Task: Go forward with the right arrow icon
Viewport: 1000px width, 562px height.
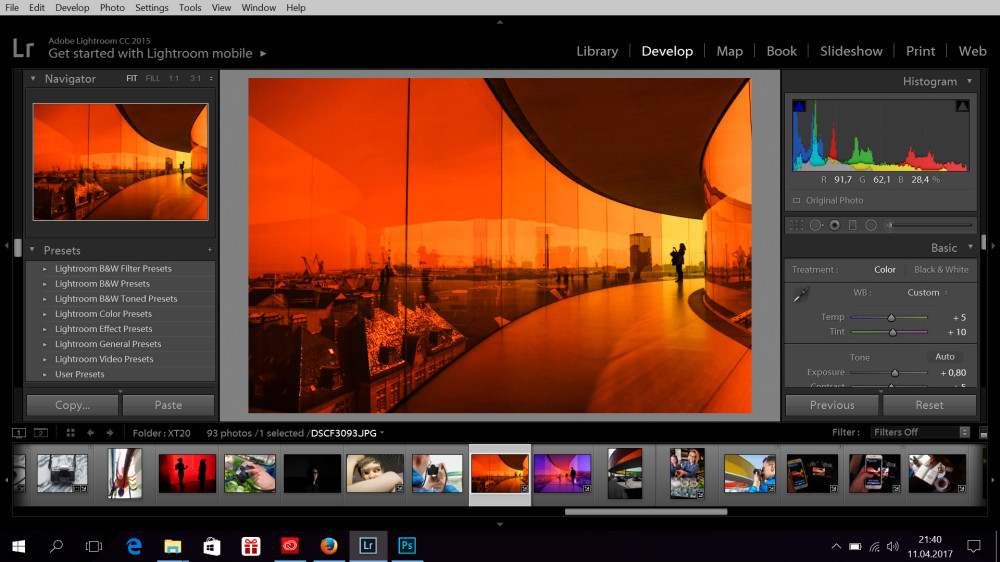Action: (x=110, y=433)
